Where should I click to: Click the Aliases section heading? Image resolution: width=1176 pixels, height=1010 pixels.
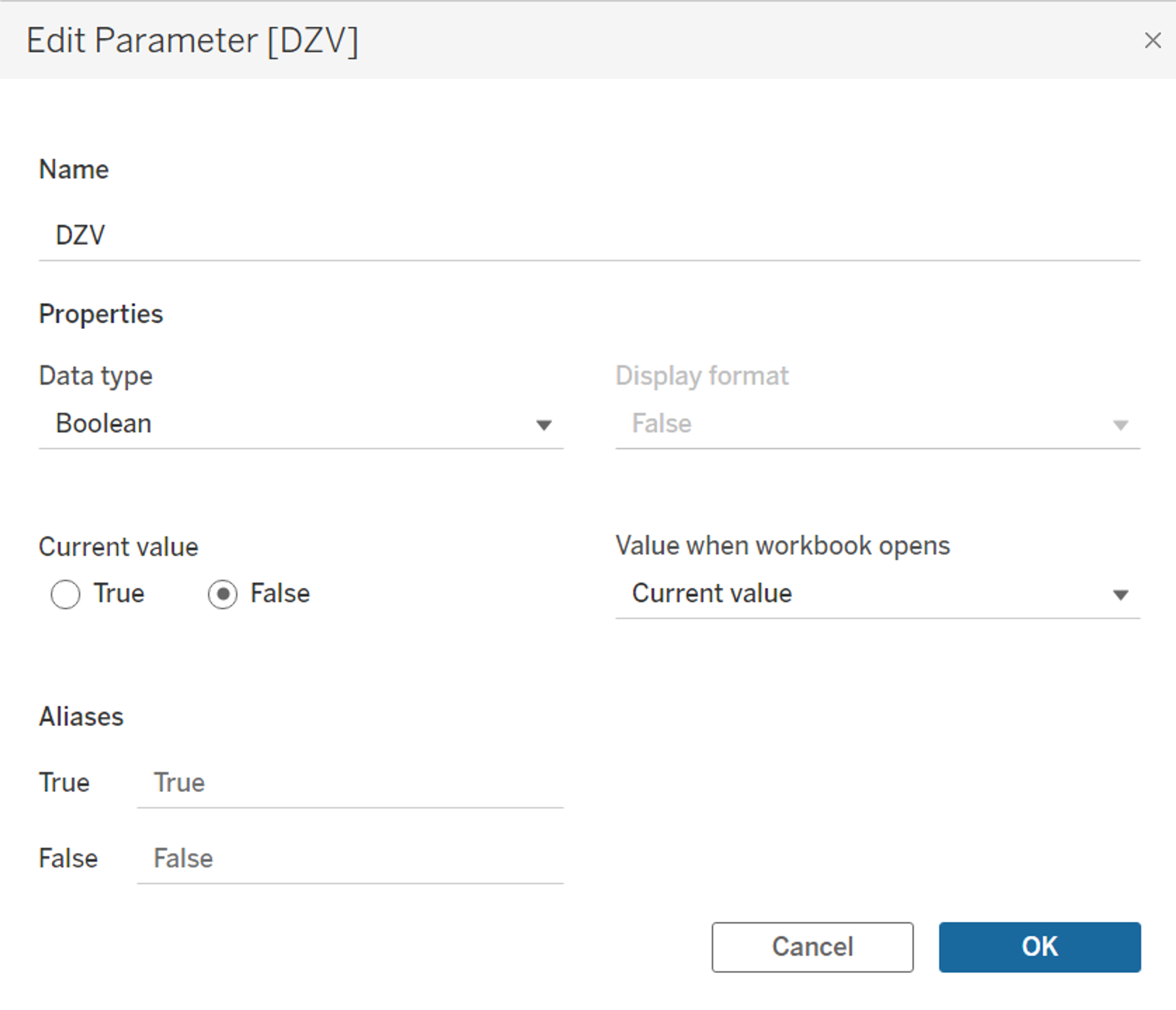coord(81,717)
